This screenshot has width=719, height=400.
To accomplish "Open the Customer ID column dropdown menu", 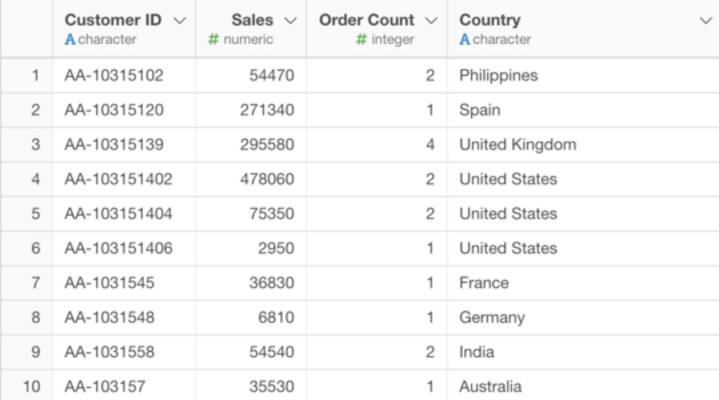I will [x=180, y=20].
